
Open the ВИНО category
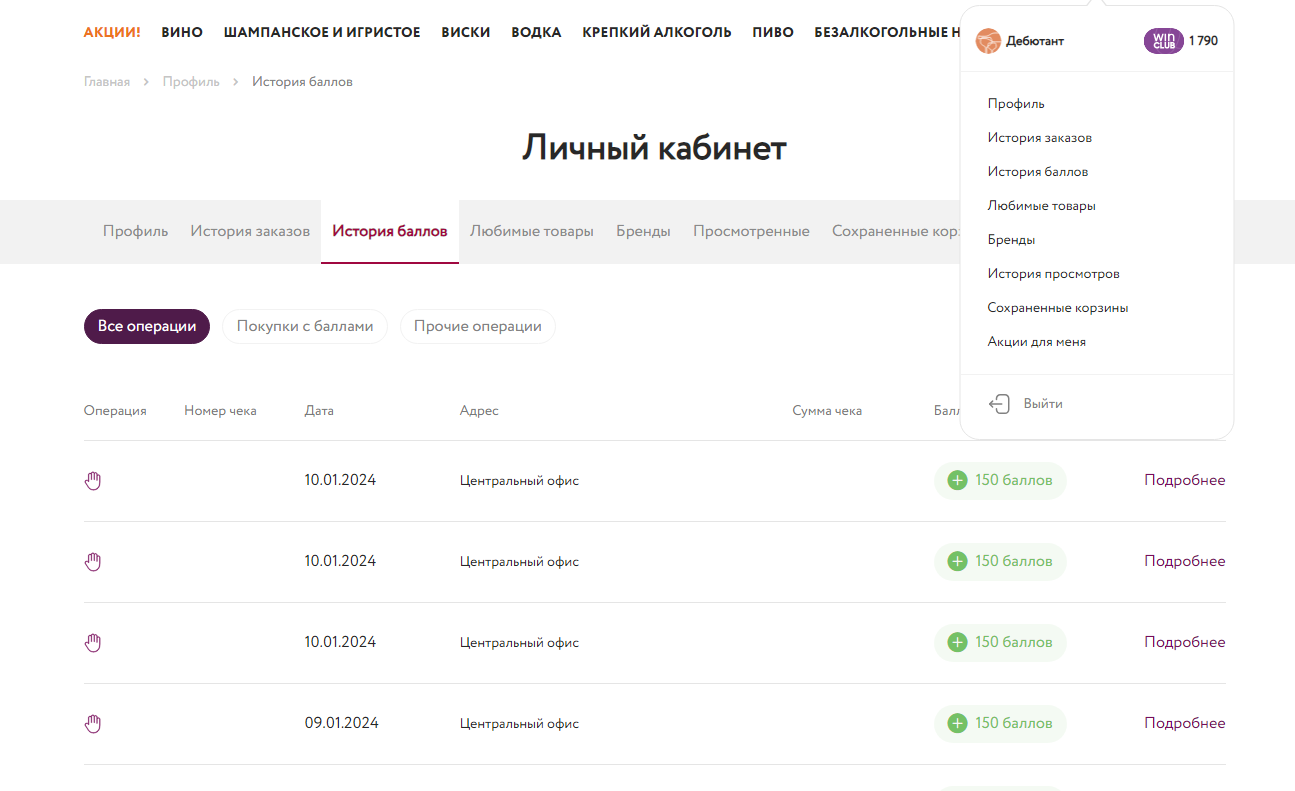[x=182, y=32]
